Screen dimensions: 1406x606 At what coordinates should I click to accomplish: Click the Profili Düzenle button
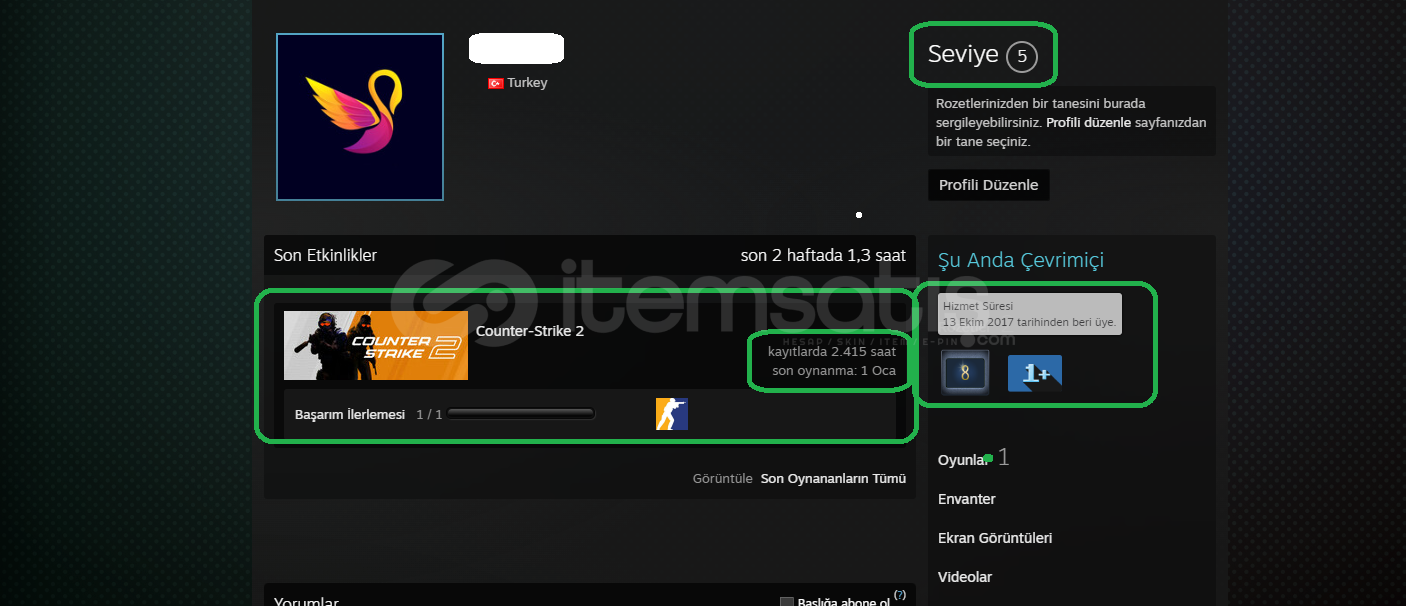tap(988, 185)
